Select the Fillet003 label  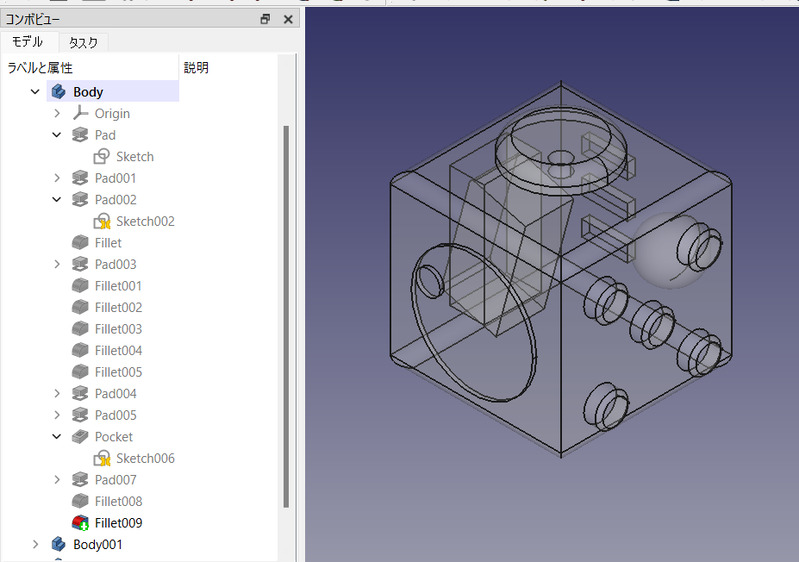click(x=118, y=329)
